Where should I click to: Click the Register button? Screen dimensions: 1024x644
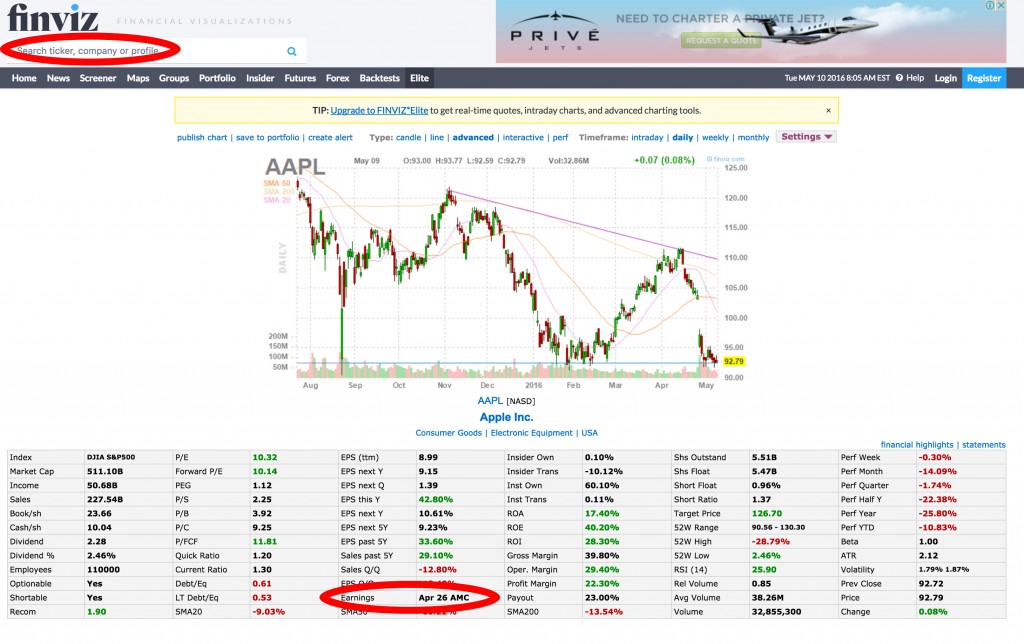tap(984, 78)
